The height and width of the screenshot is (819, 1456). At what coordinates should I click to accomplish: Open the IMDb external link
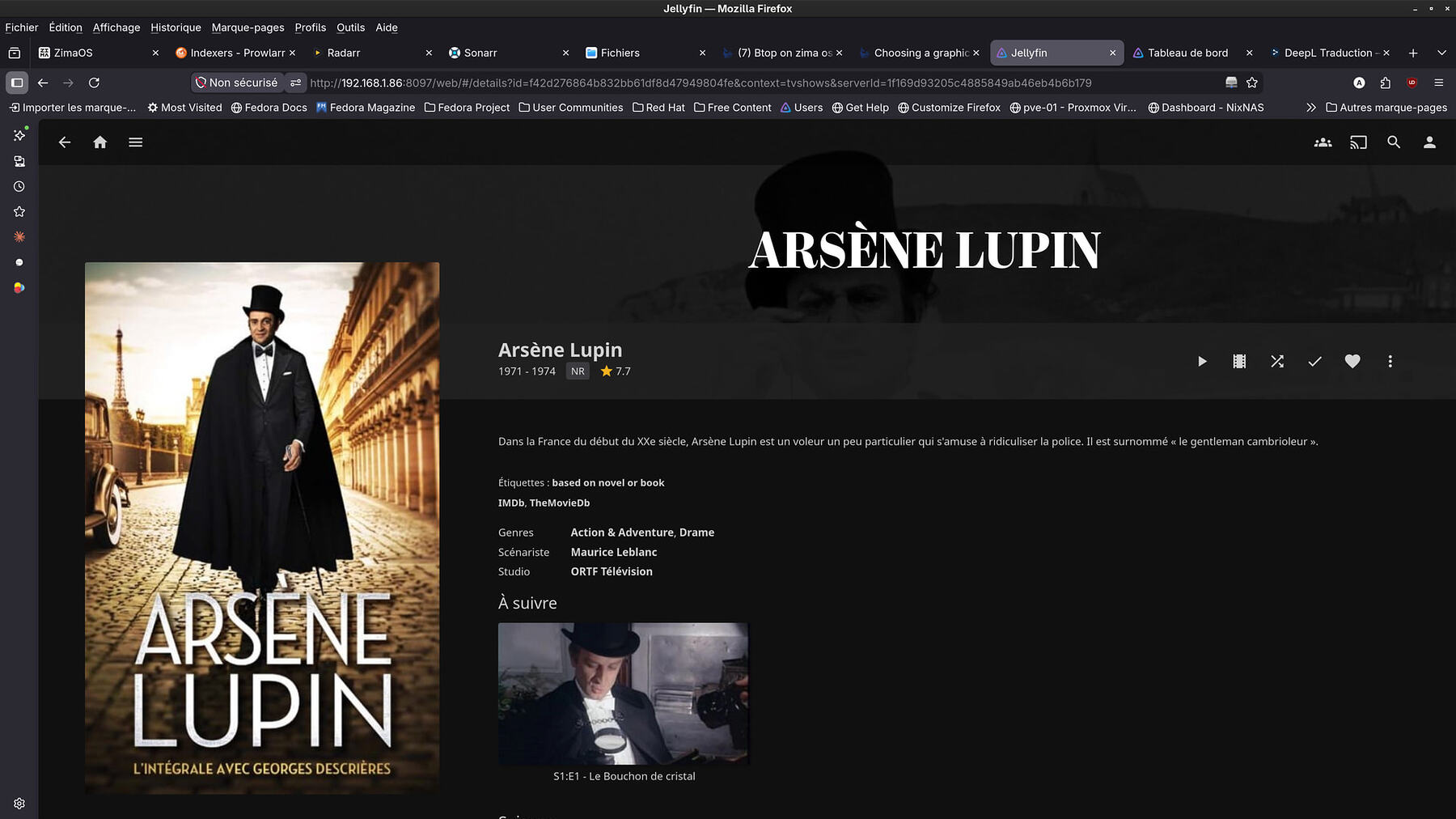(x=511, y=503)
